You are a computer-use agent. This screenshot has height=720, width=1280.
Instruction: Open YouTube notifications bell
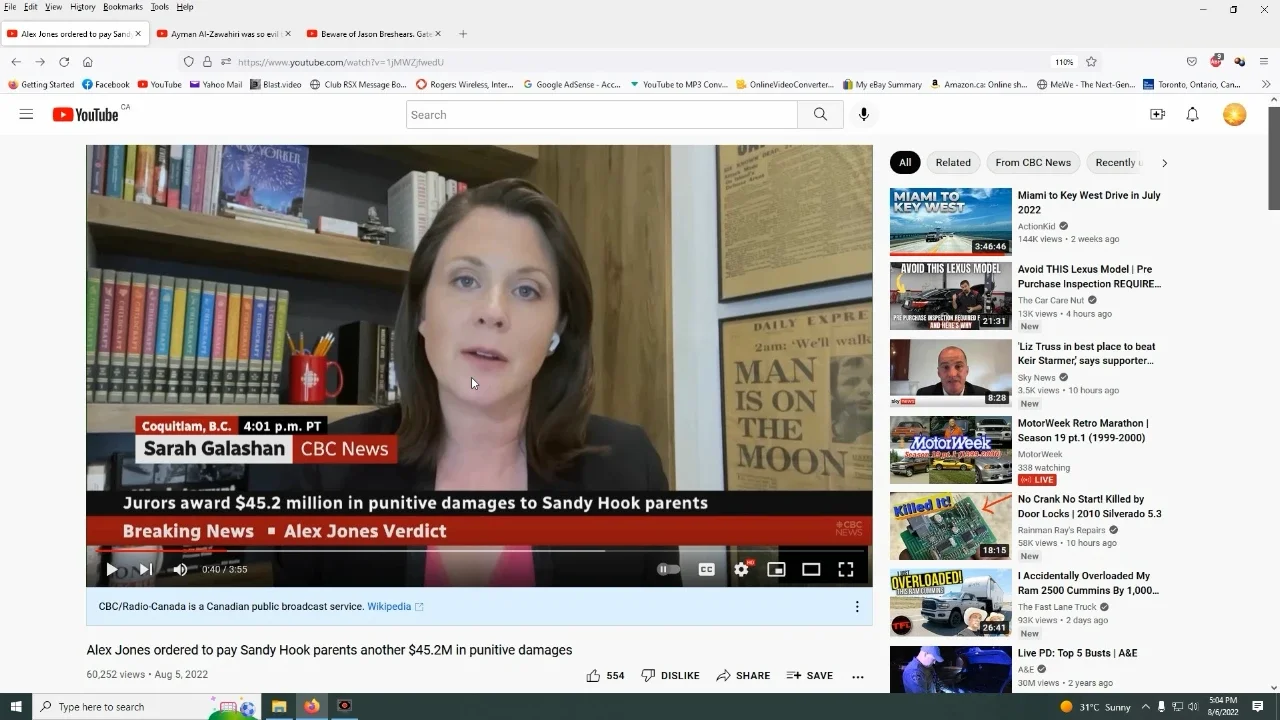(x=1192, y=115)
